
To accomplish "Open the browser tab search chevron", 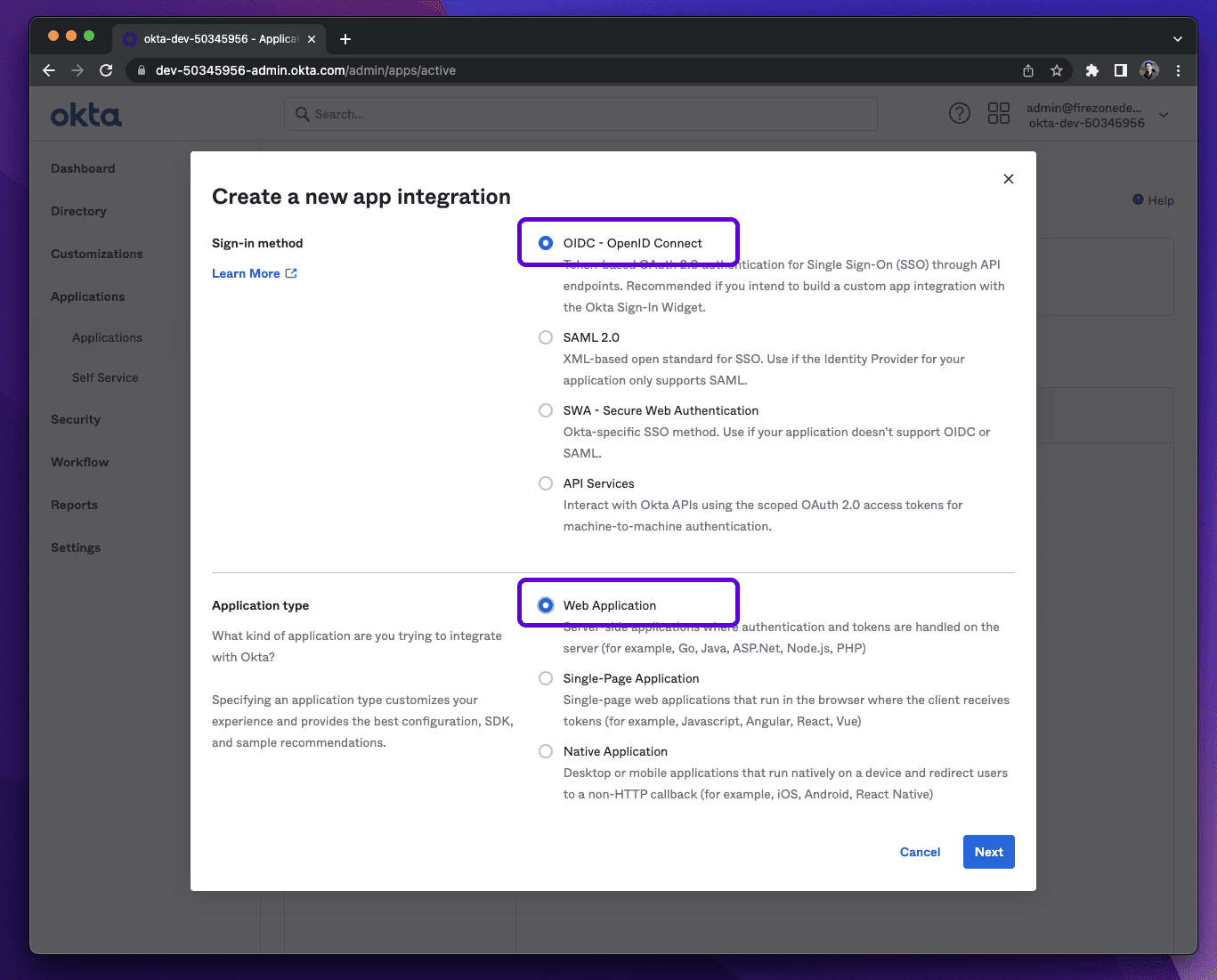I will (x=1177, y=38).
